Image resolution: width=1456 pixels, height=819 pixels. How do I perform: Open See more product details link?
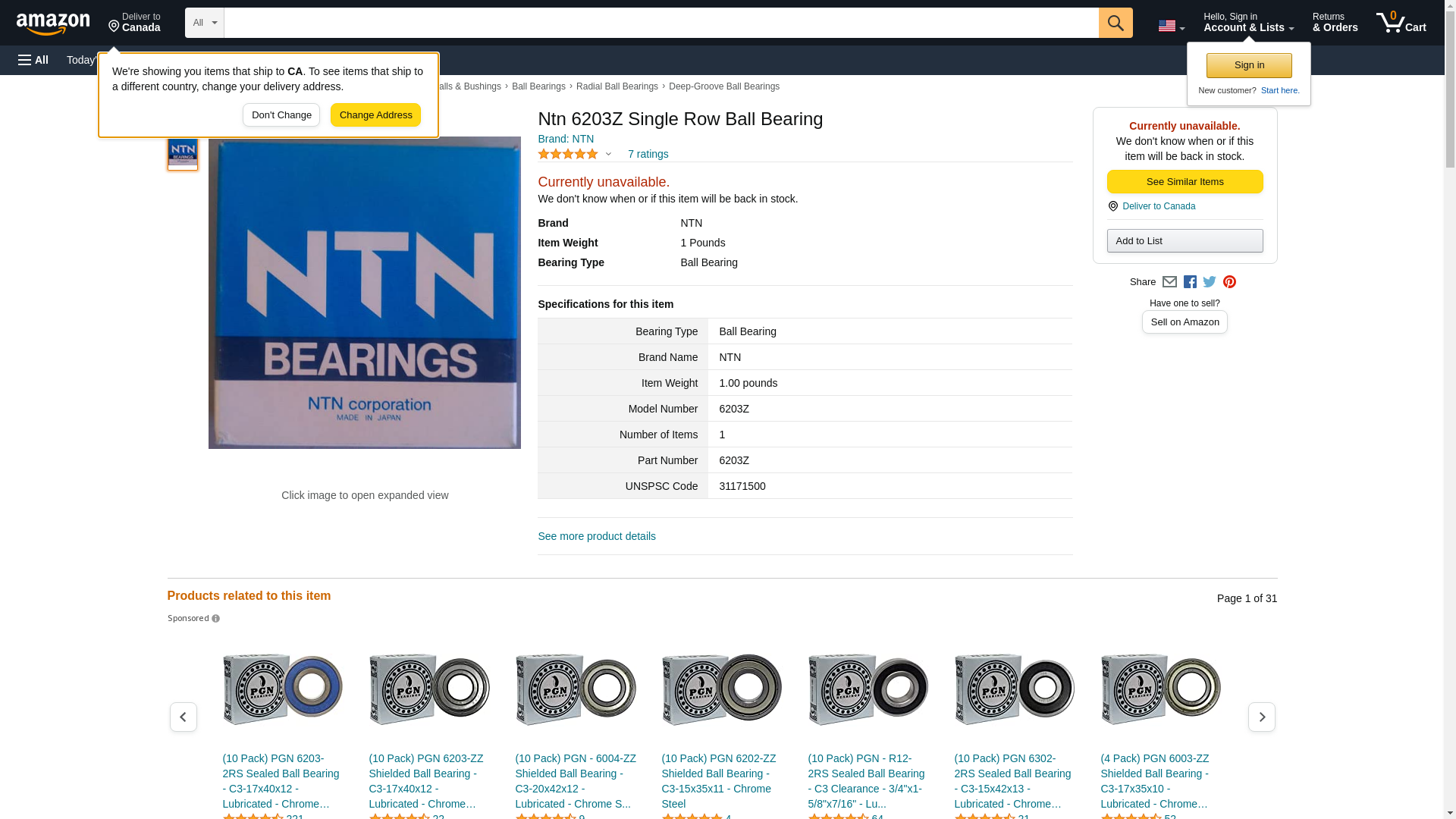point(597,536)
